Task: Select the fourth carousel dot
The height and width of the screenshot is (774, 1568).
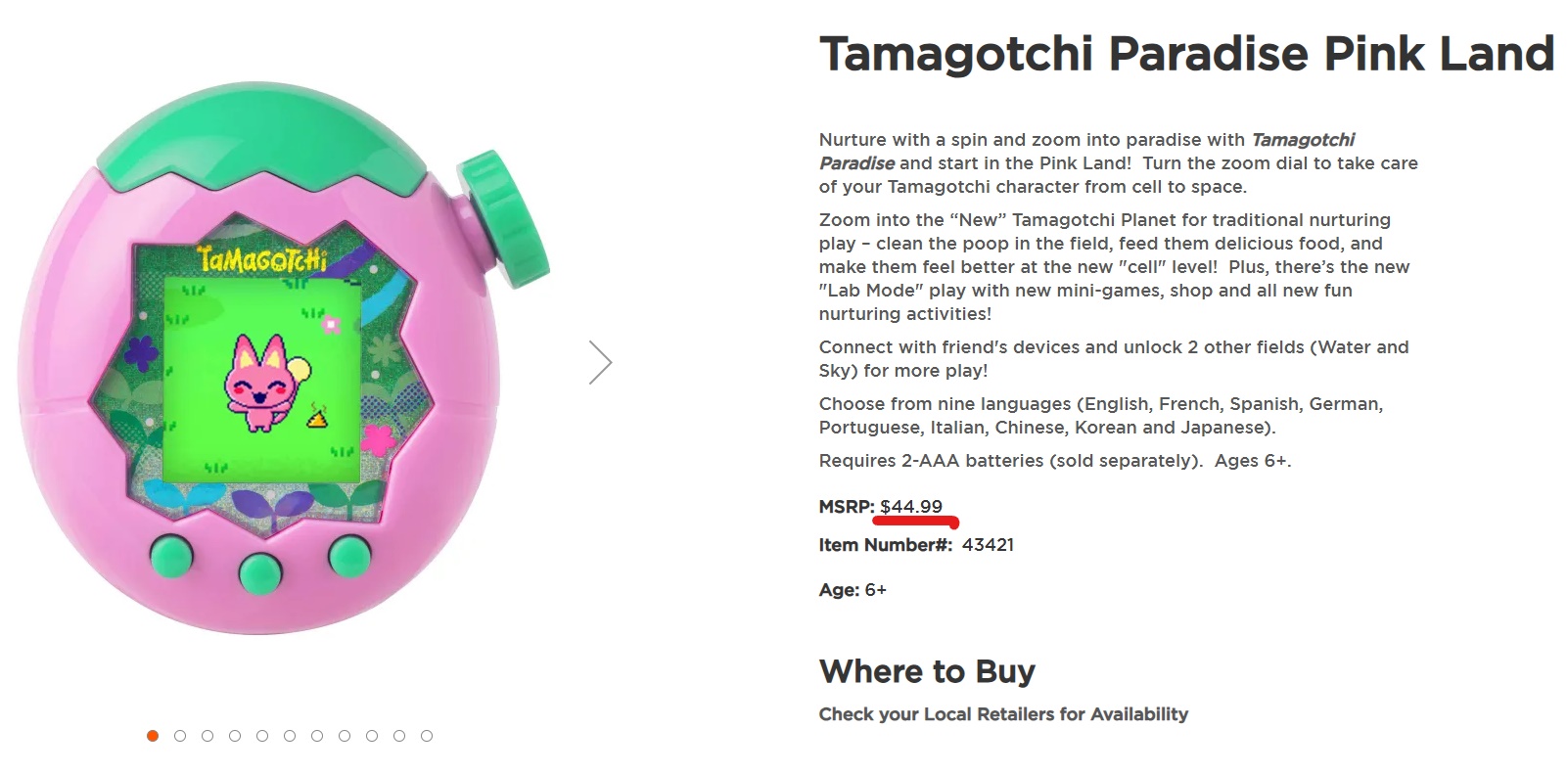Action: pos(235,736)
